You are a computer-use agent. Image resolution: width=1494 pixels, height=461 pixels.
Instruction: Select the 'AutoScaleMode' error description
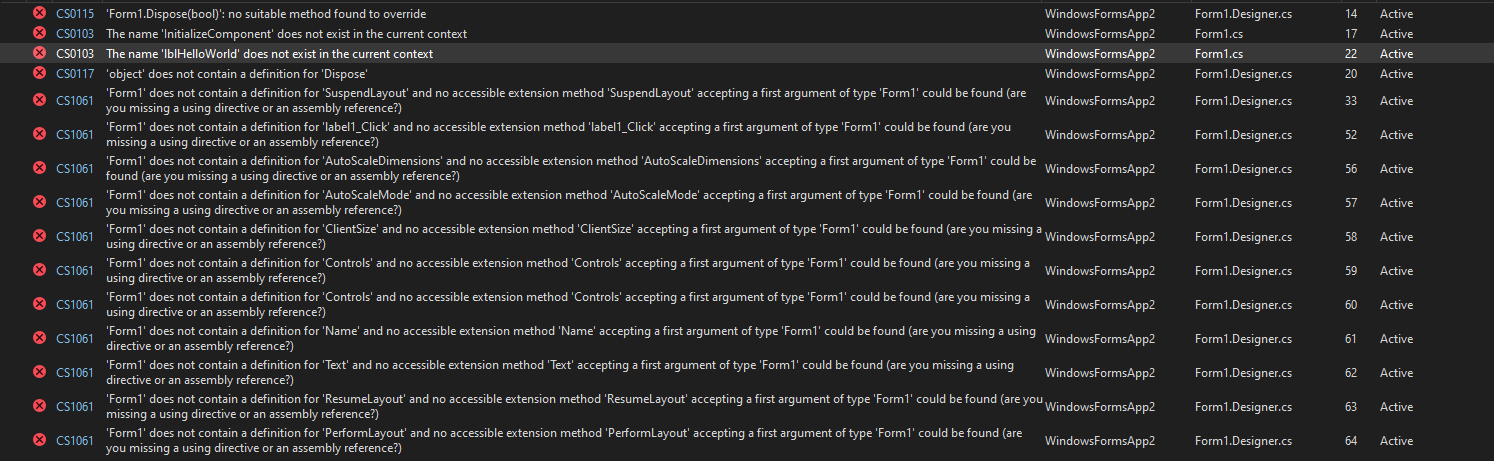[x=570, y=203]
